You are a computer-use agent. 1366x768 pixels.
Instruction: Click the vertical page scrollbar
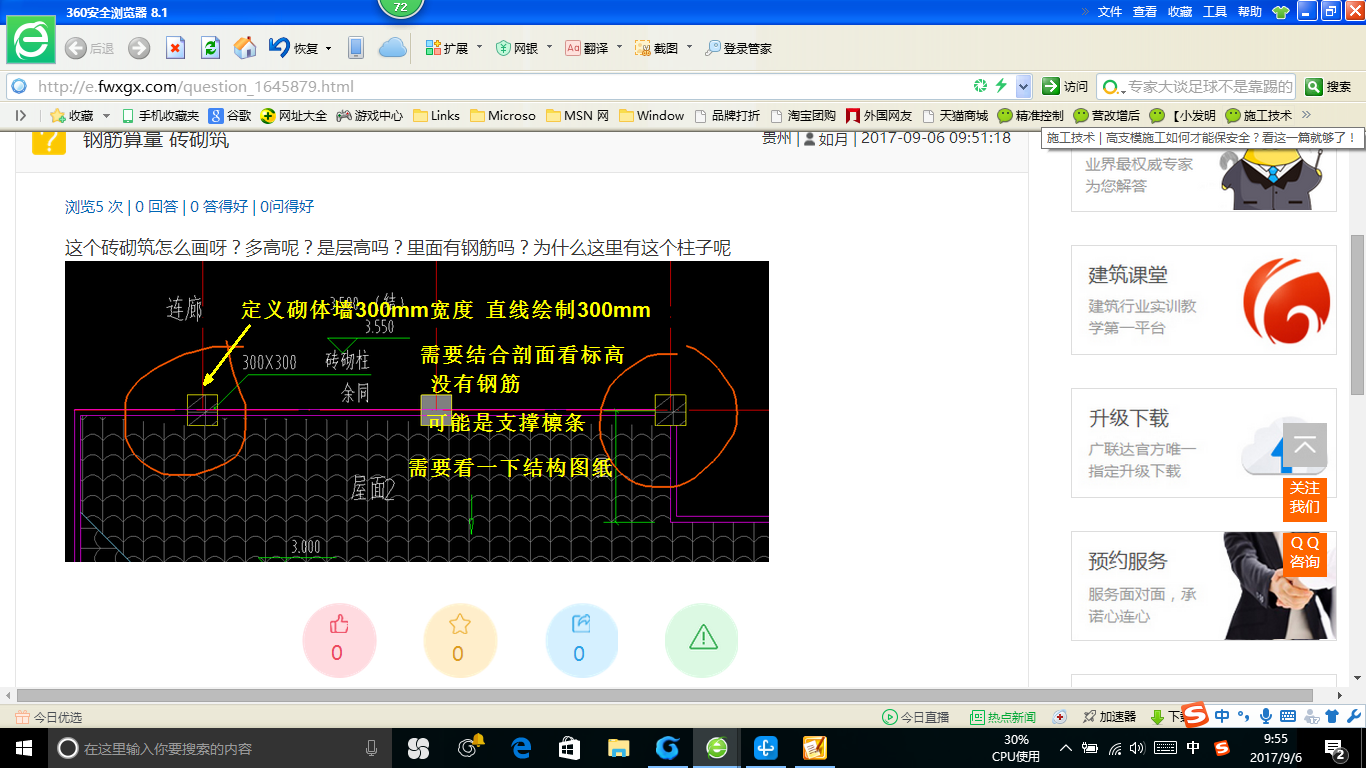(x=1357, y=314)
